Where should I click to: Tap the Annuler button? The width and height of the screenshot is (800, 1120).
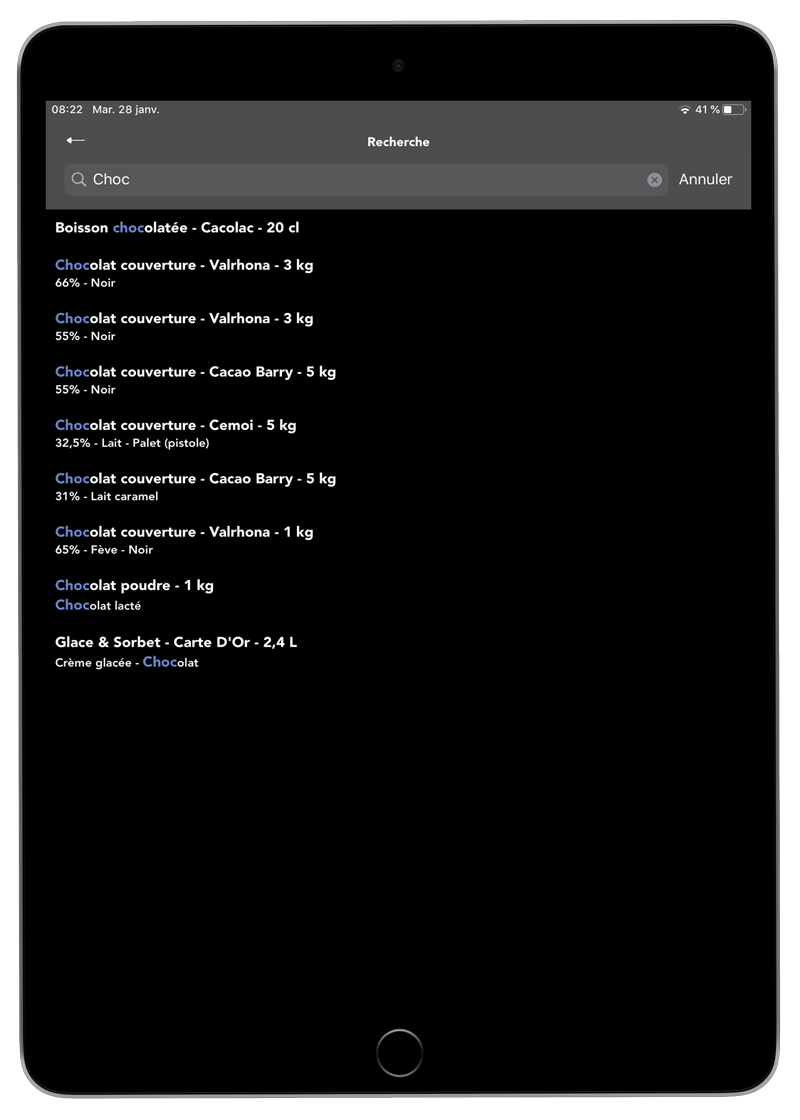pyautogui.click(x=705, y=179)
